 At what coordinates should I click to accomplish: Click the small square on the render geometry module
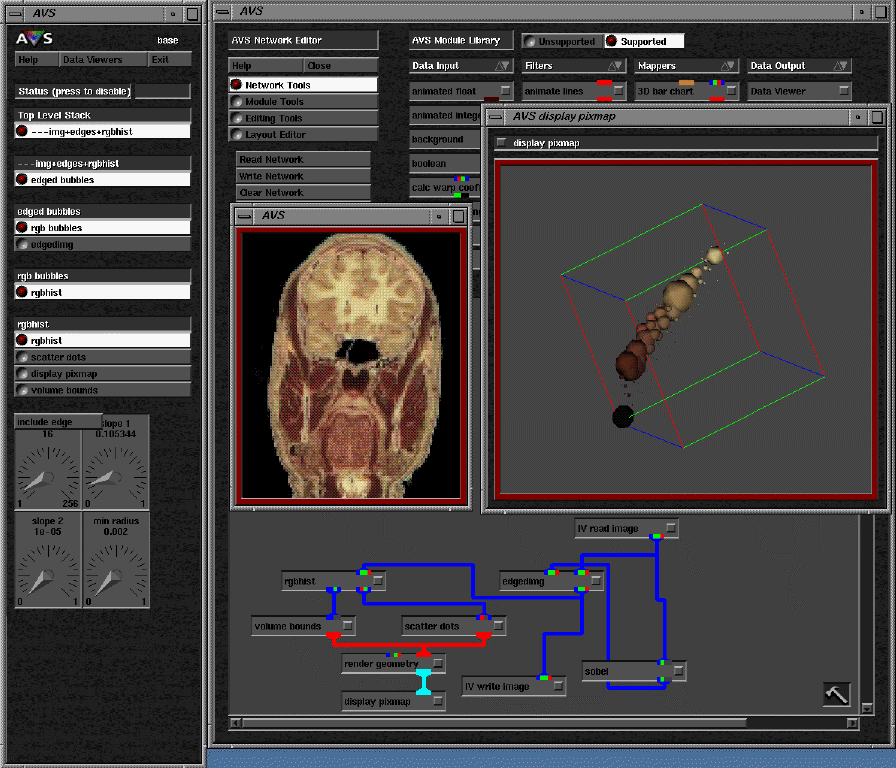[x=438, y=663]
